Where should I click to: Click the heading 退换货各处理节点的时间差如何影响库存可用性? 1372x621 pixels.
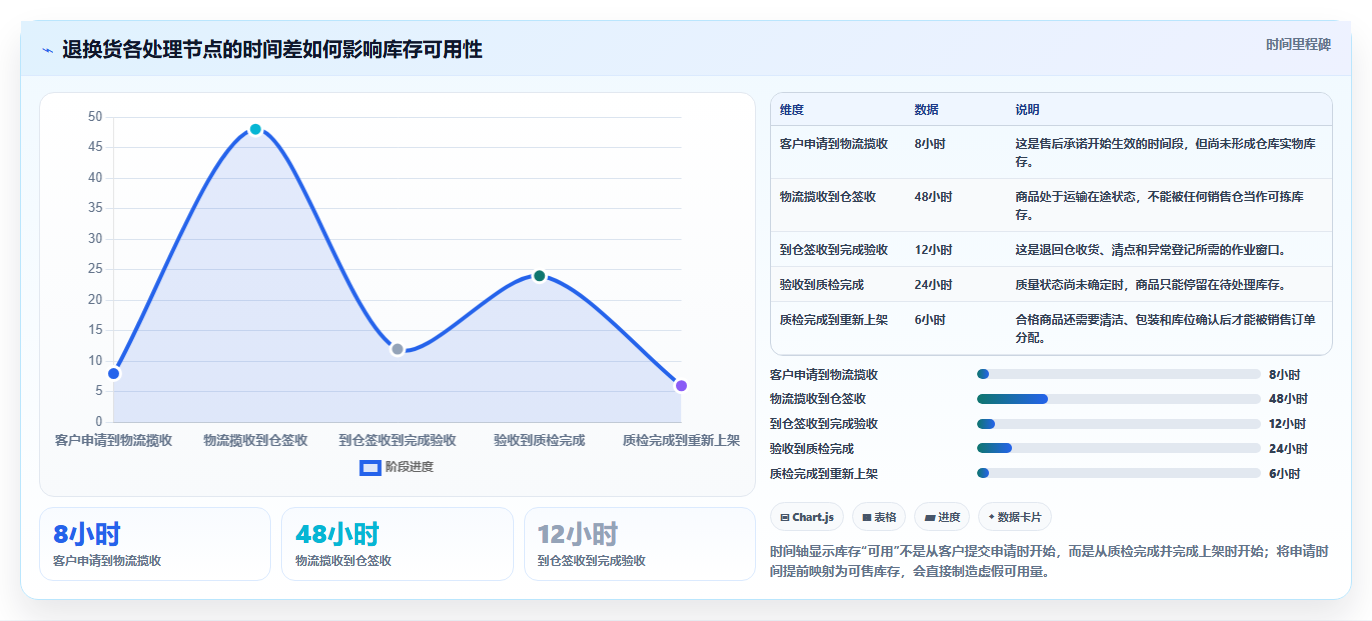click(x=272, y=49)
